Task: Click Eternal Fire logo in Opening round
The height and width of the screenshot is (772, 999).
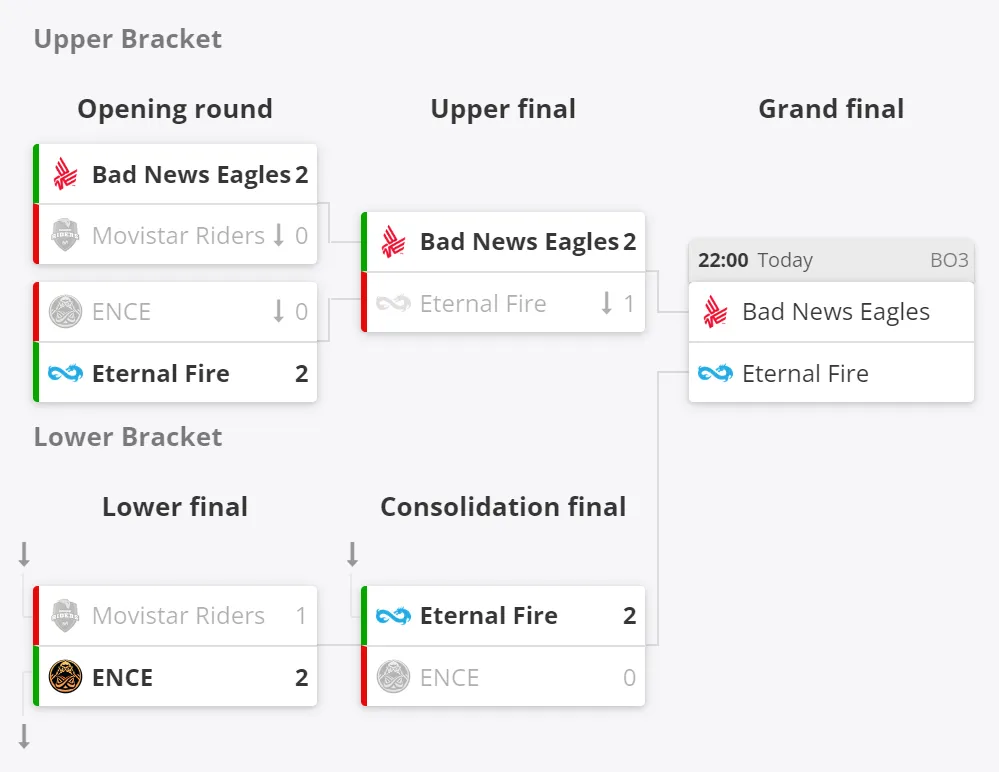Action: [x=65, y=373]
